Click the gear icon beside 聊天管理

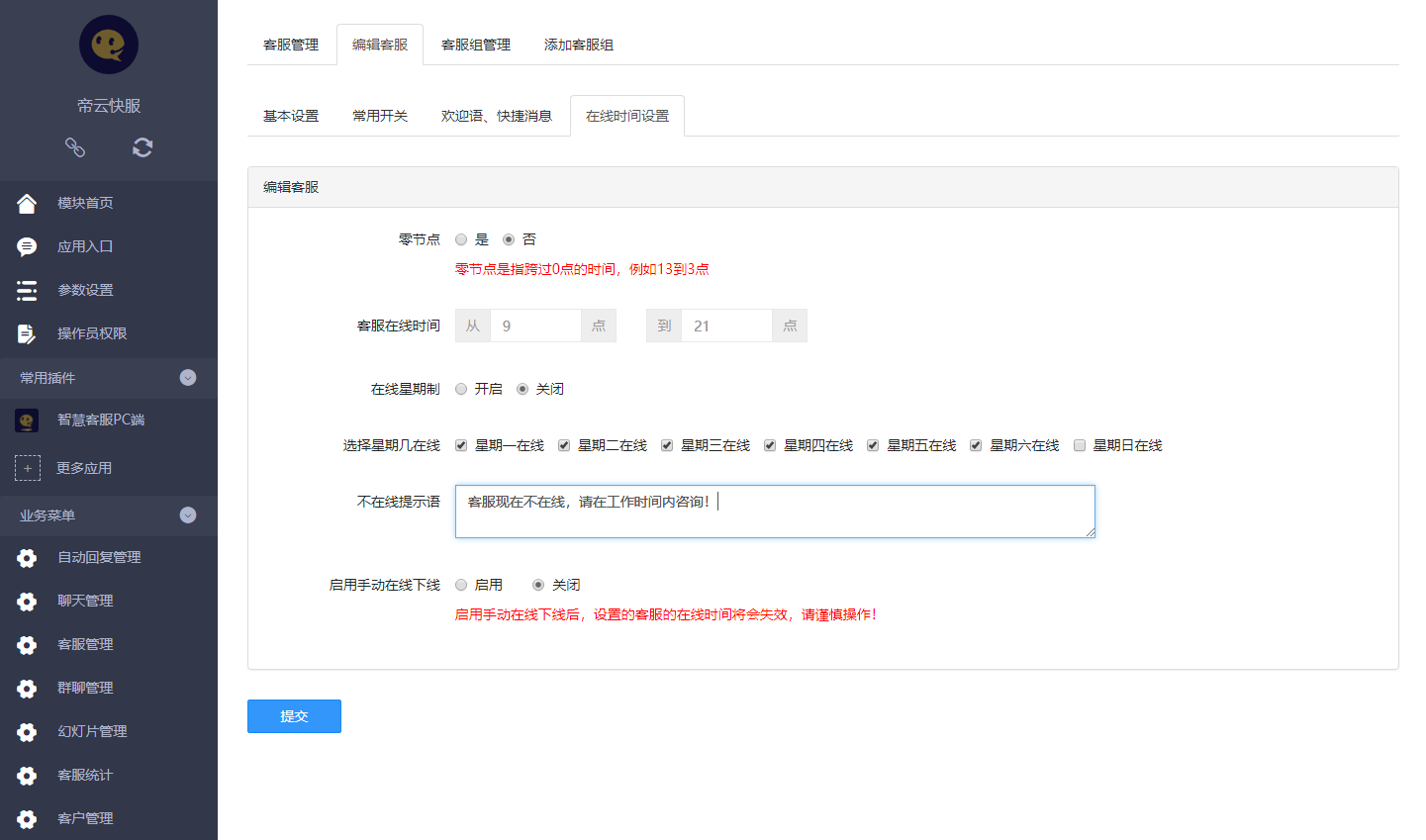[x=27, y=602]
